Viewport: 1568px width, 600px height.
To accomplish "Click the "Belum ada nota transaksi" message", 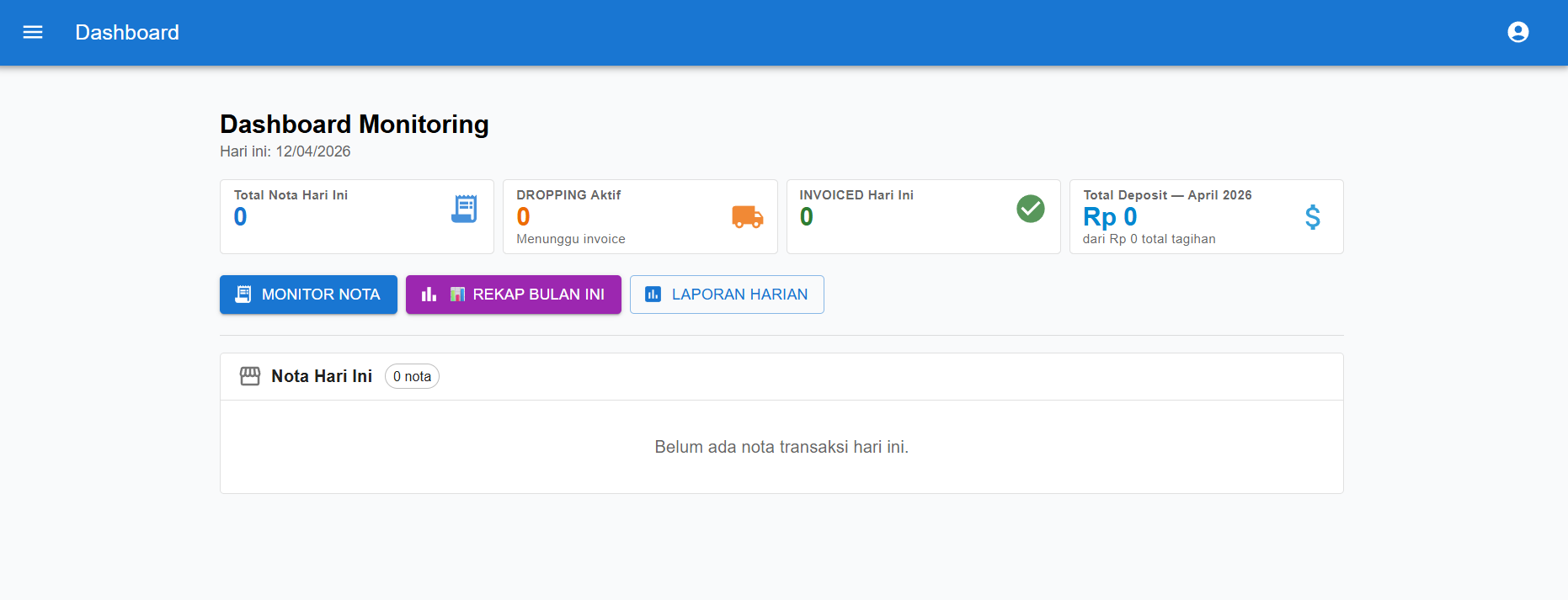I will tap(781, 447).
